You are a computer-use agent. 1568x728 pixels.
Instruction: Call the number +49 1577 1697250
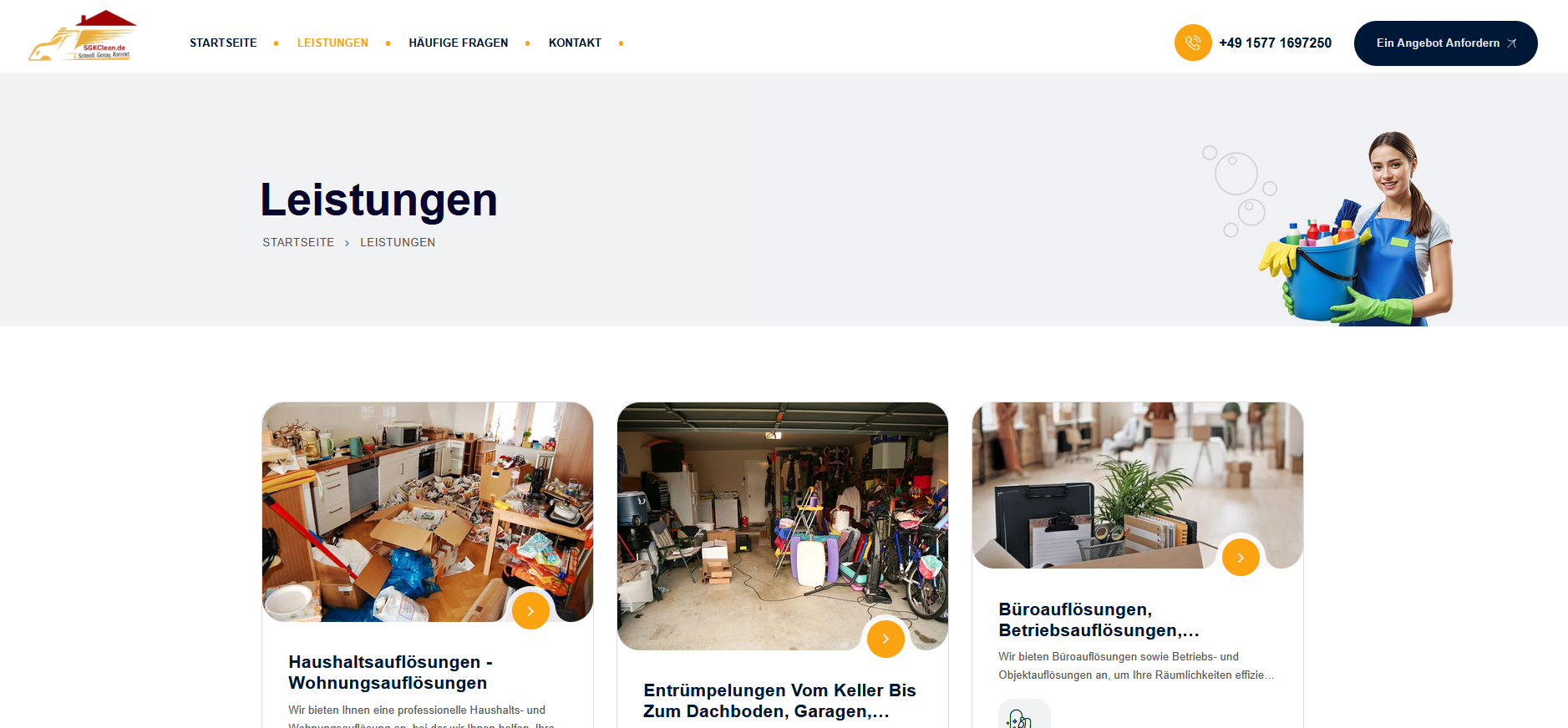click(x=1275, y=43)
